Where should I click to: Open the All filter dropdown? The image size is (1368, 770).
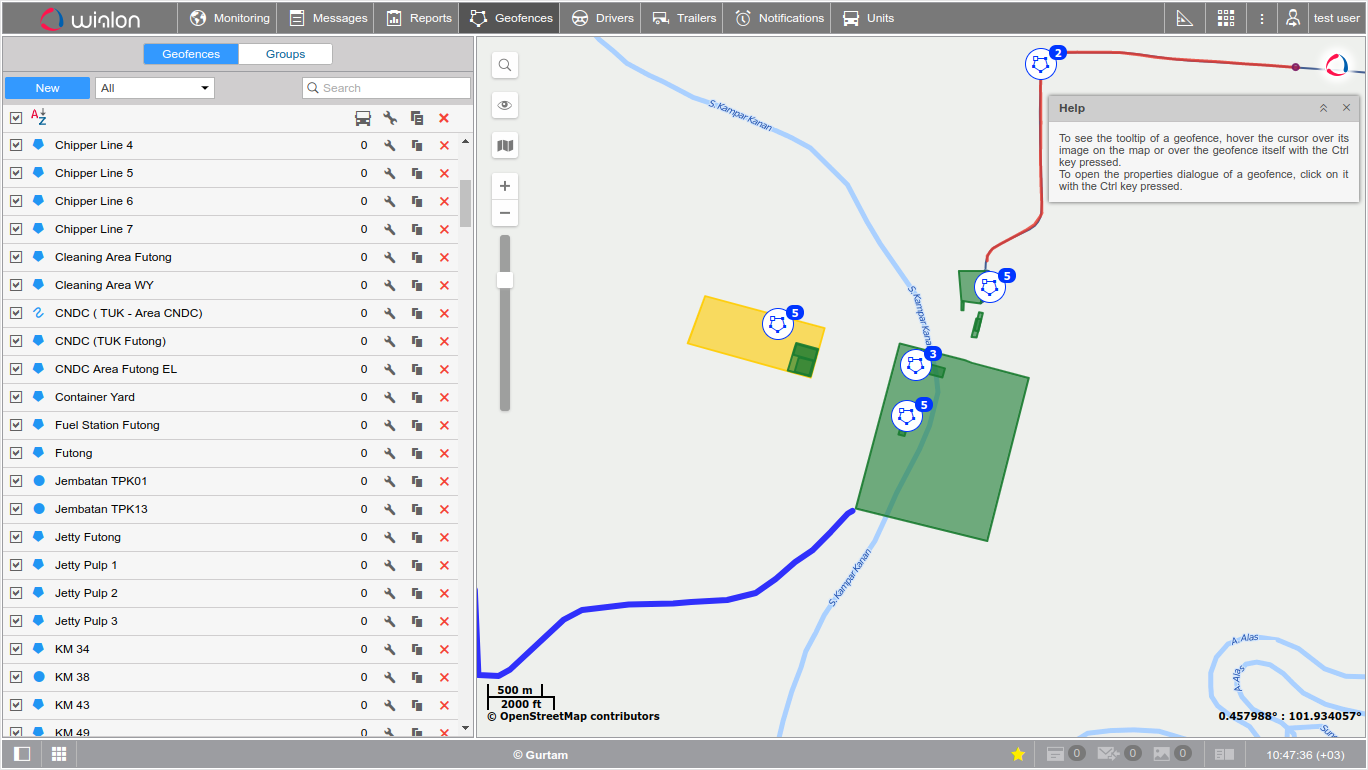pyautogui.click(x=155, y=88)
